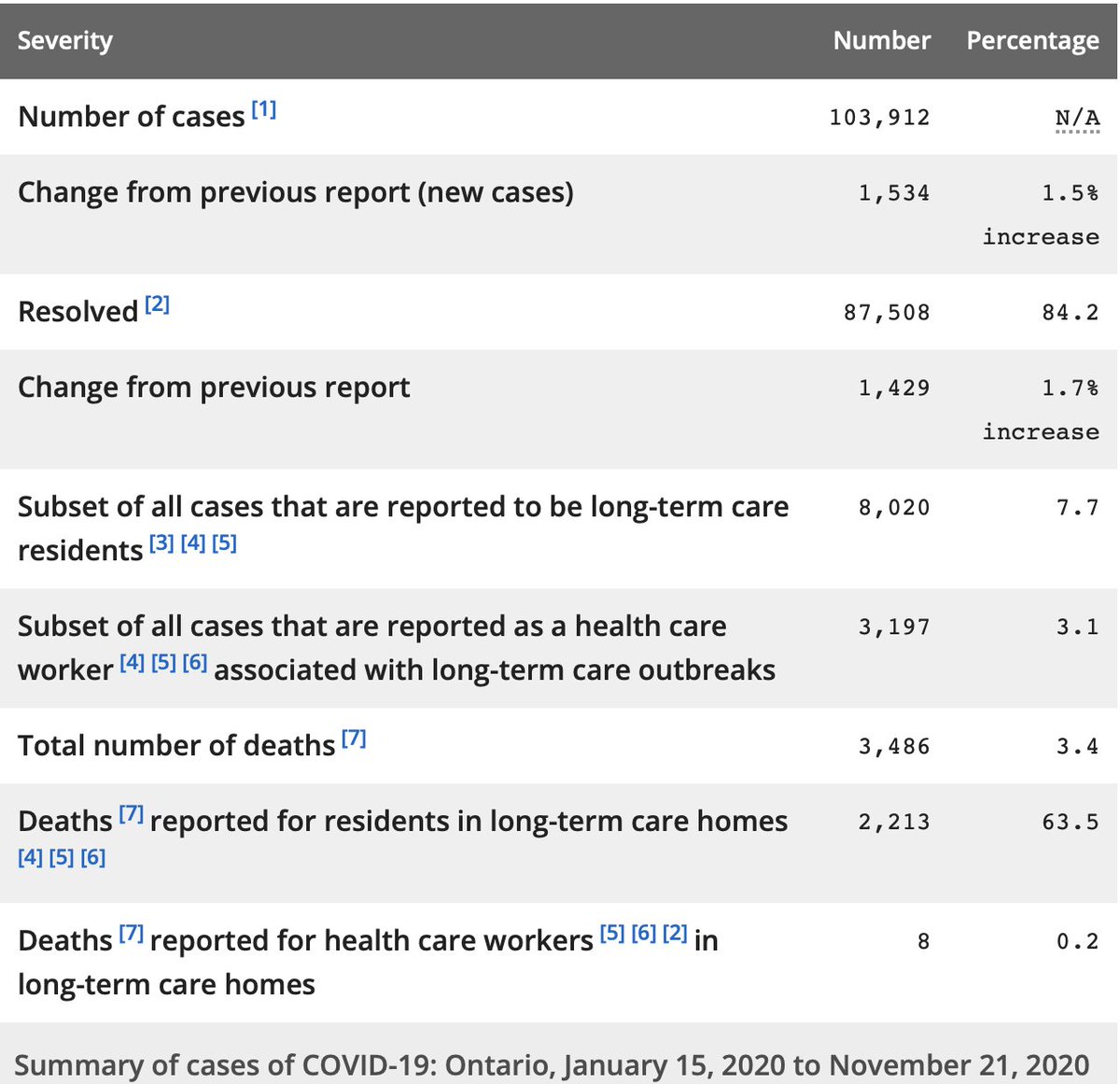Select long-term care residents percentage 7.7
The height and width of the screenshot is (1084, 1120).
[x=1078, y=508]
